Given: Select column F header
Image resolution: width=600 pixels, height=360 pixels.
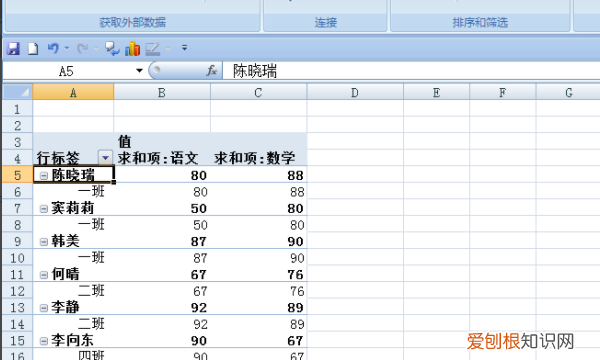Looking at the screenshot, I should click(x=502, y=92).
